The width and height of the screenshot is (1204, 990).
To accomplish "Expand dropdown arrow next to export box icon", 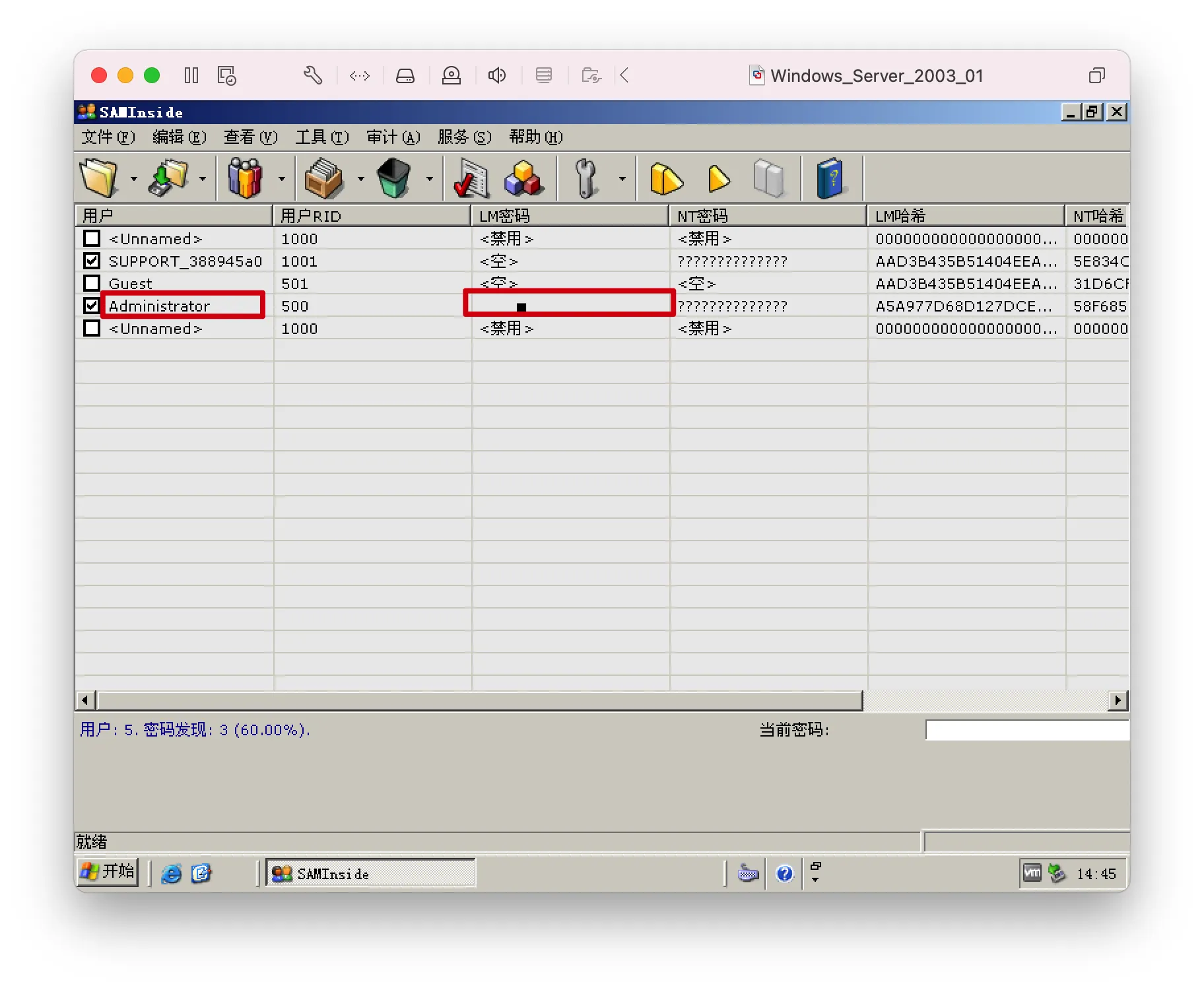I will pyautogui.click(x=360, y=179).
